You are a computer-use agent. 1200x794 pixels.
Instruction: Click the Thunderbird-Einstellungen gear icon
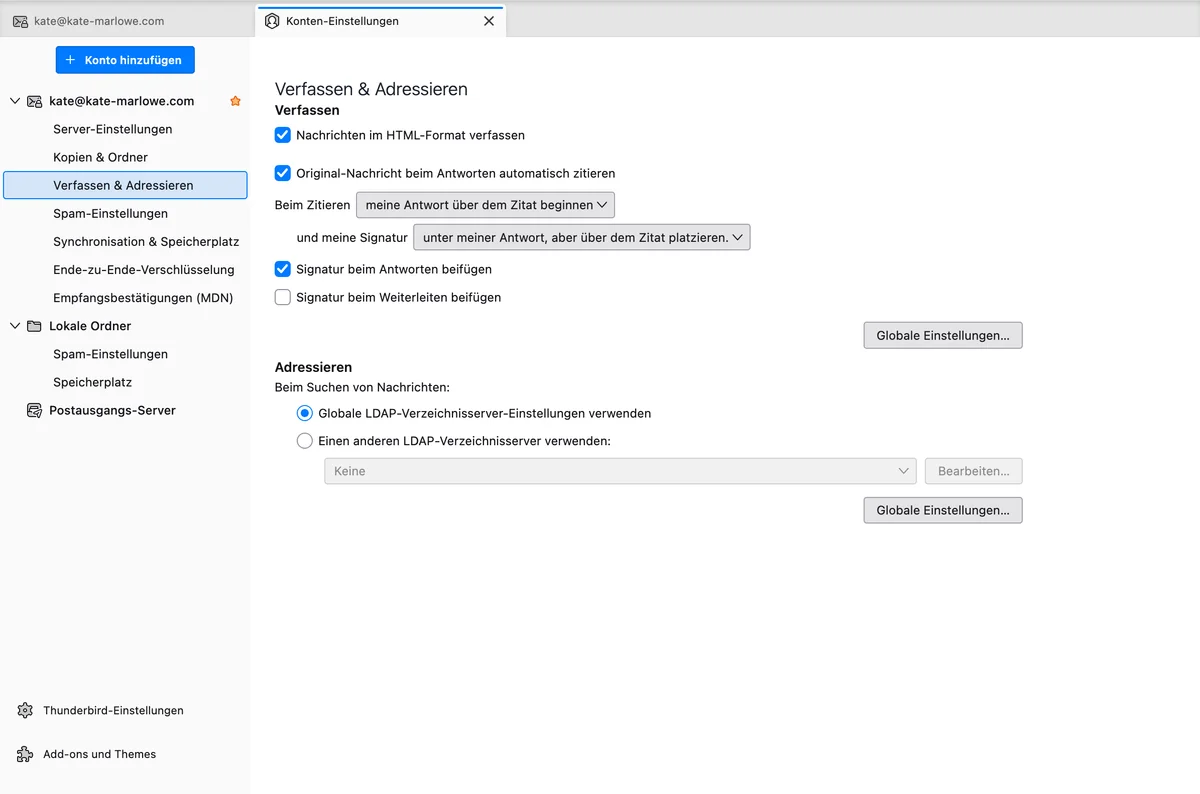pyautogui.click(x=25, y=710)
